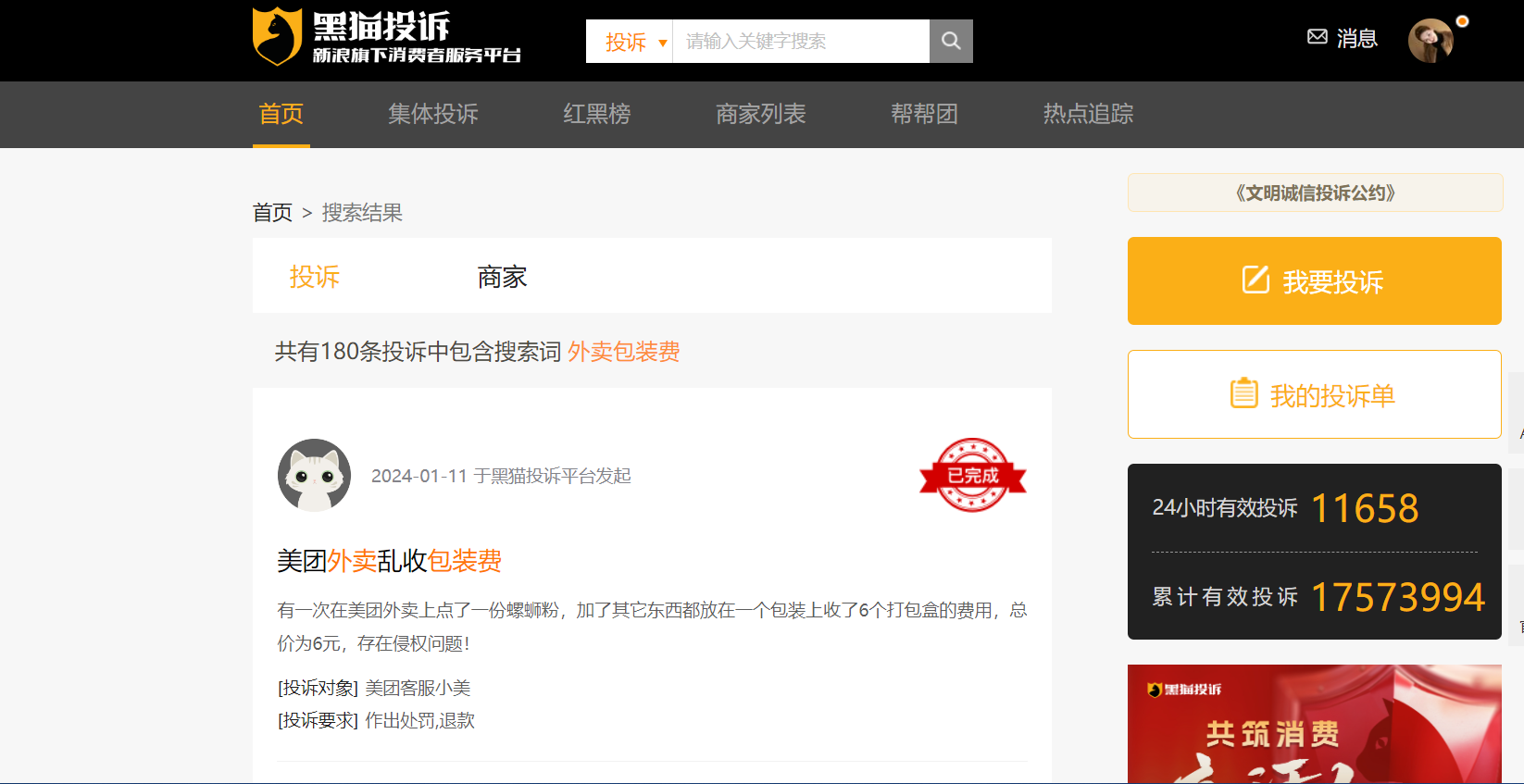Viewport: 1524px width, 784px height.
Task: Open the 红黑榜 navigation tab
Action: click(x=597, y=114)
